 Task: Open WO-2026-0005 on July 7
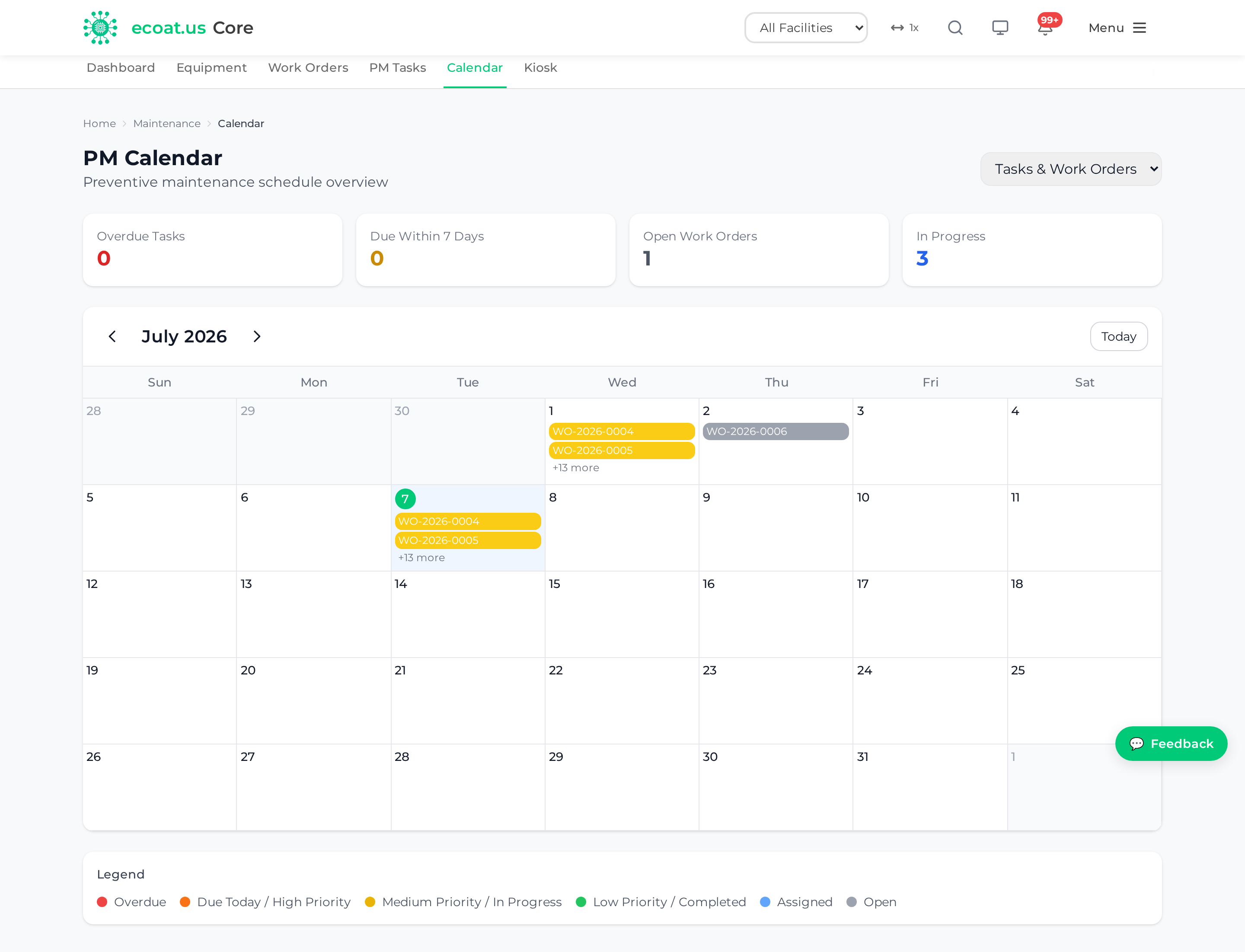pos(467,540)
